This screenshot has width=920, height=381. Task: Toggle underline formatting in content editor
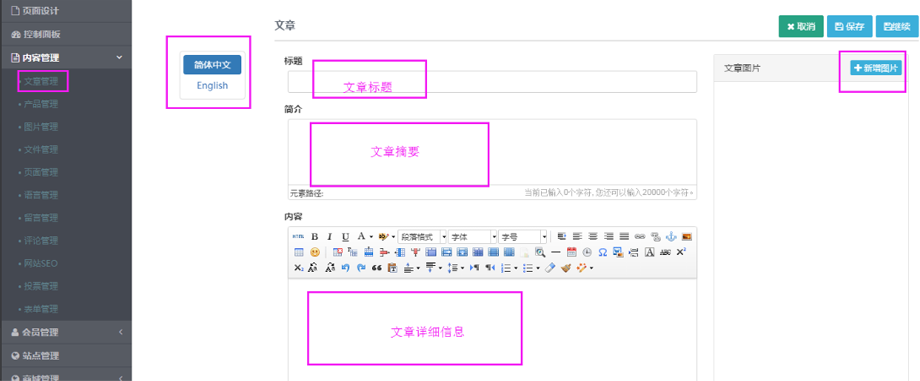[346, 237]
